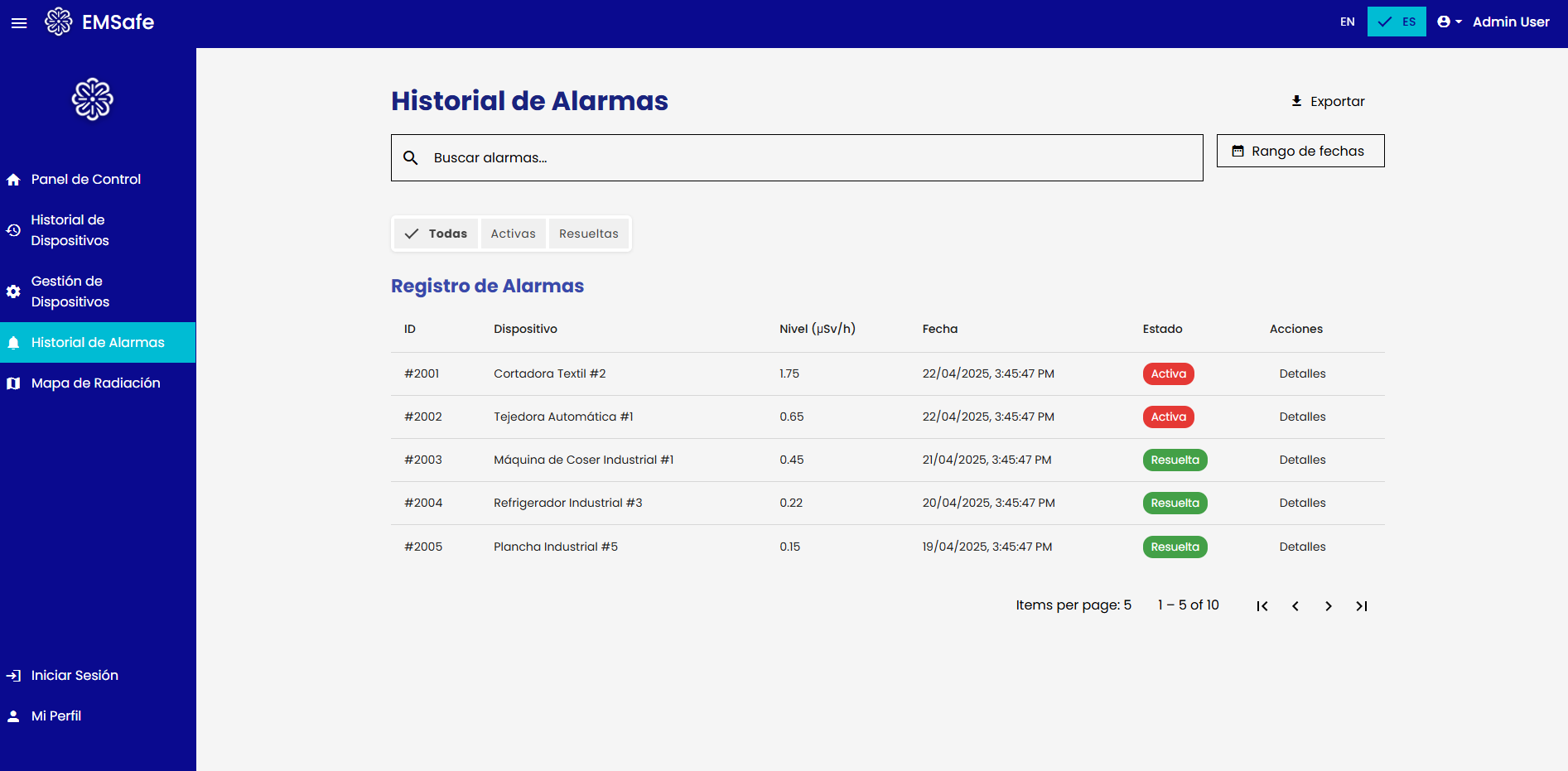The width and height of the screenshot is (1568, 771).
Task: Click the 1 – 5 of 10 range label
Action: [x=1189, y=605]
